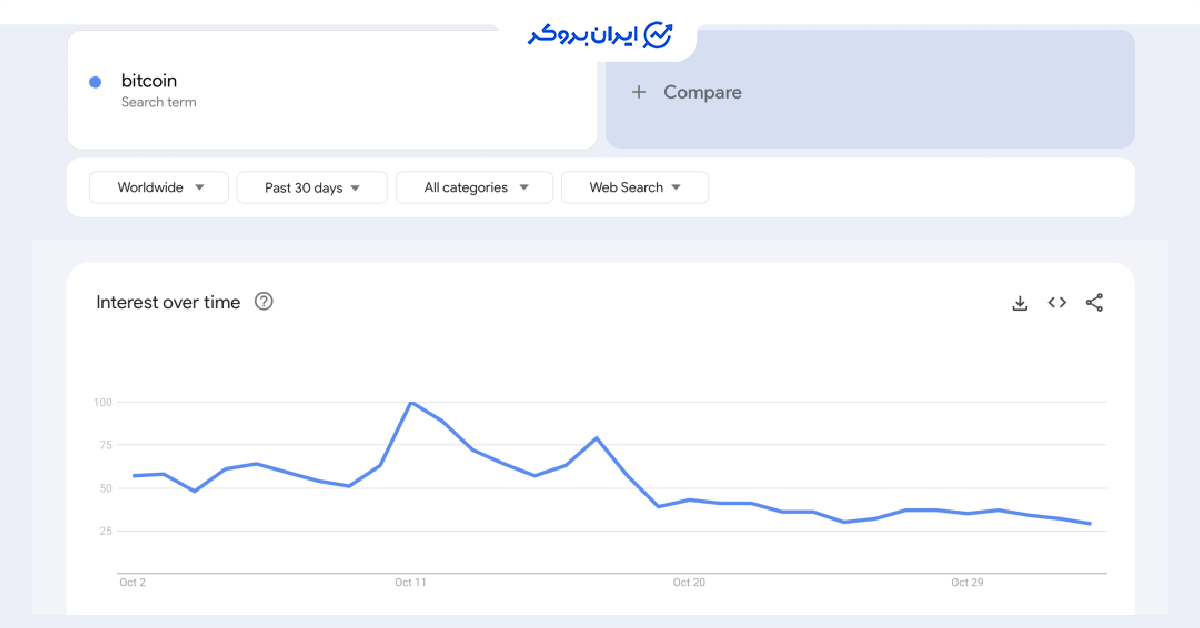Click the arrow on the Worldwide filter

point(199,187)
